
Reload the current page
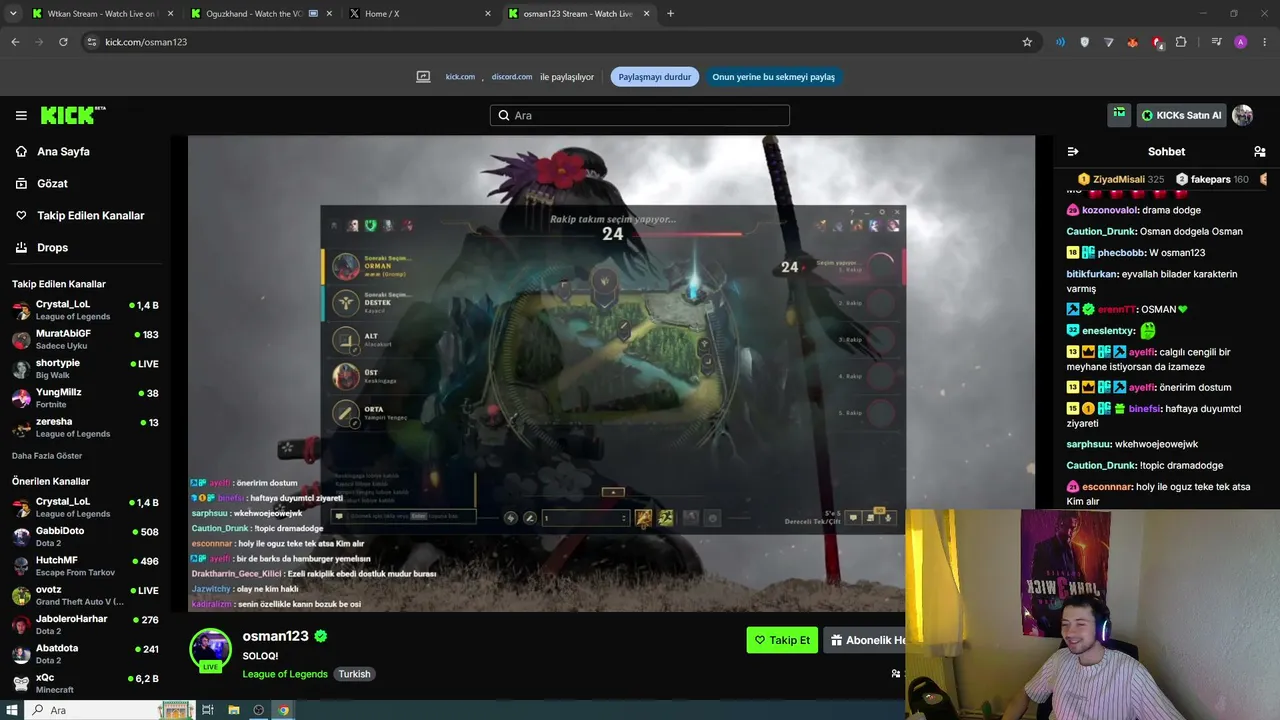click(x=63, y=42)
